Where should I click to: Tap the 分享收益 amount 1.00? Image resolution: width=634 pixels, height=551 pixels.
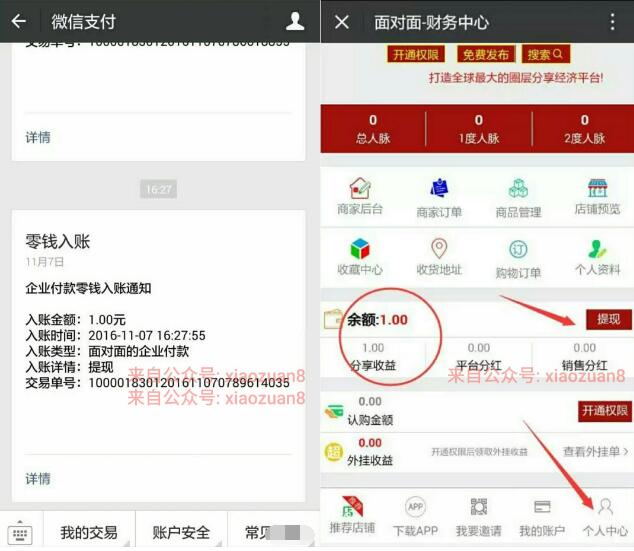[x=373, y=348]
